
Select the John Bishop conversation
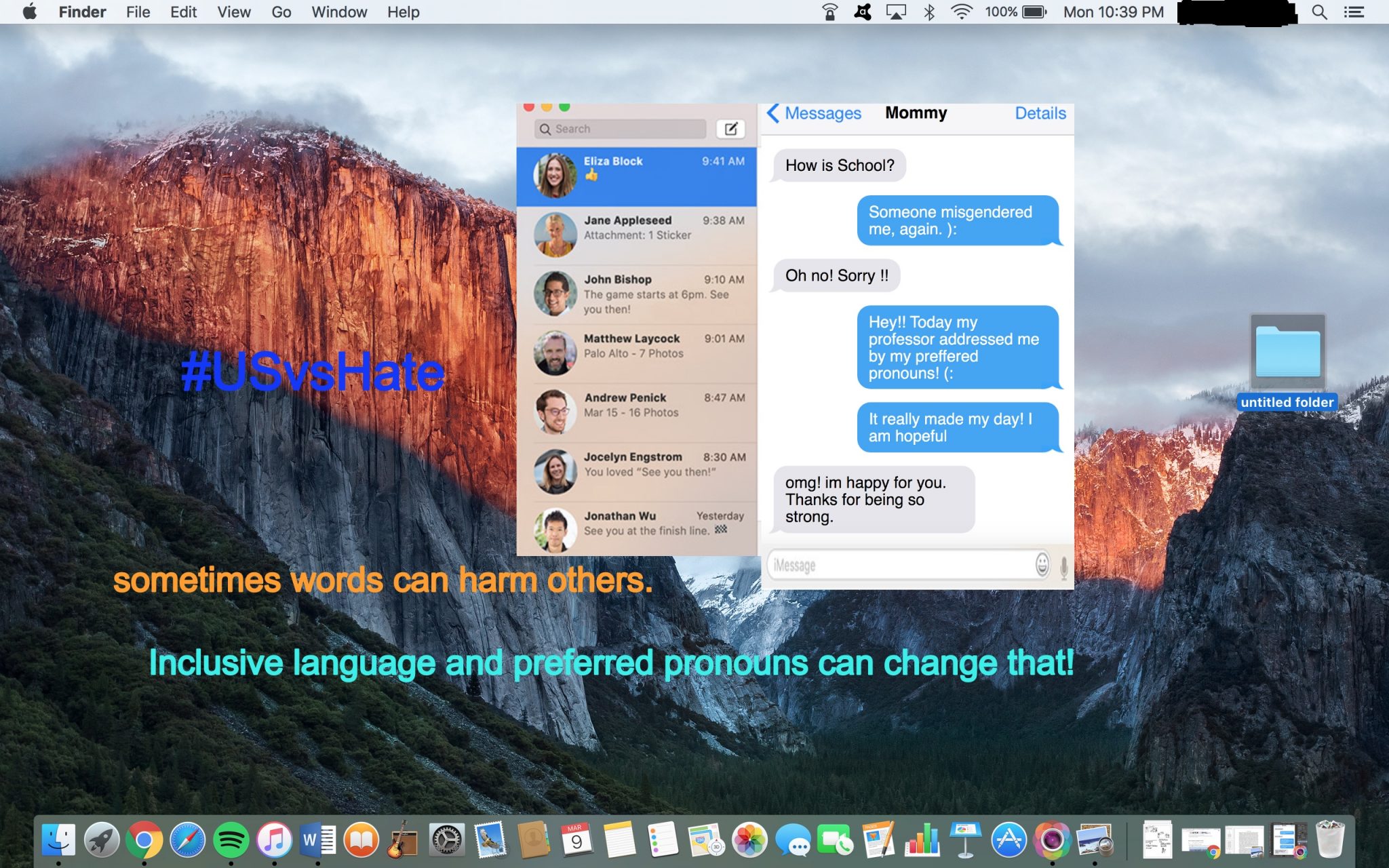coord(637,294)
